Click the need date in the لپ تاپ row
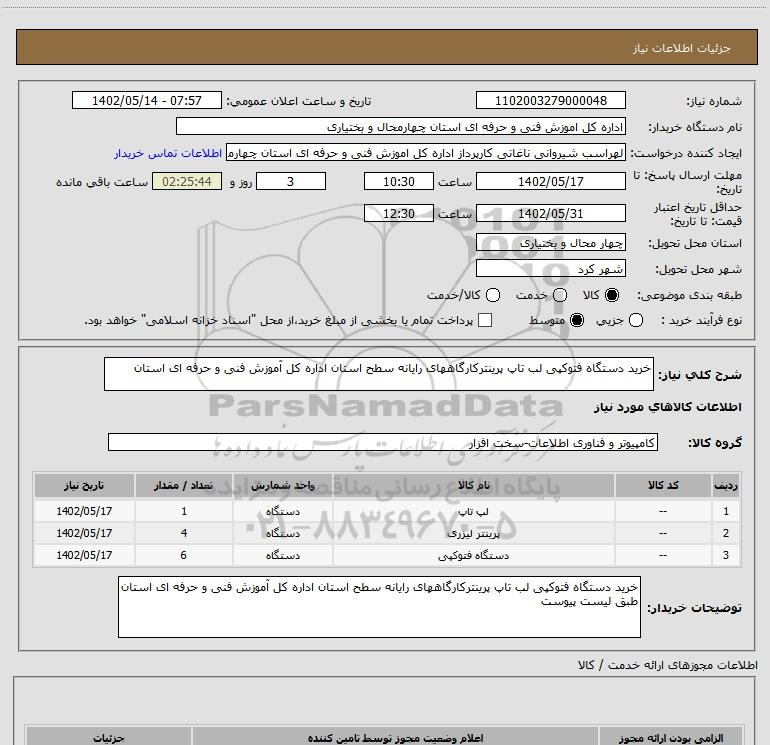Viewport: 770px width, 745px height. [84, 511]
